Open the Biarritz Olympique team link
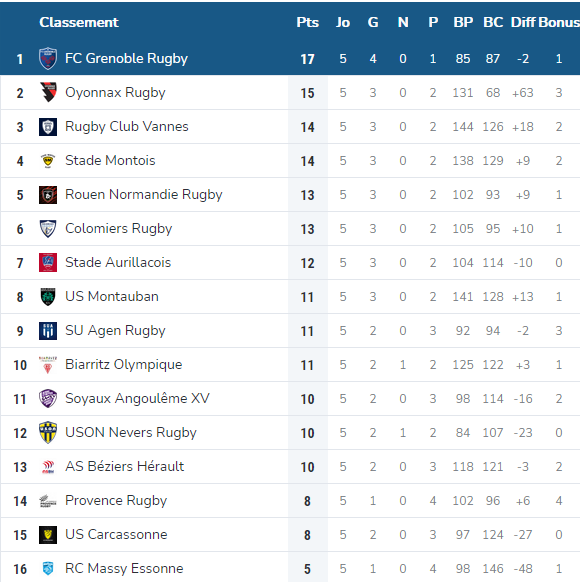Viewport: 580px width, 582px height. (124, 365)
